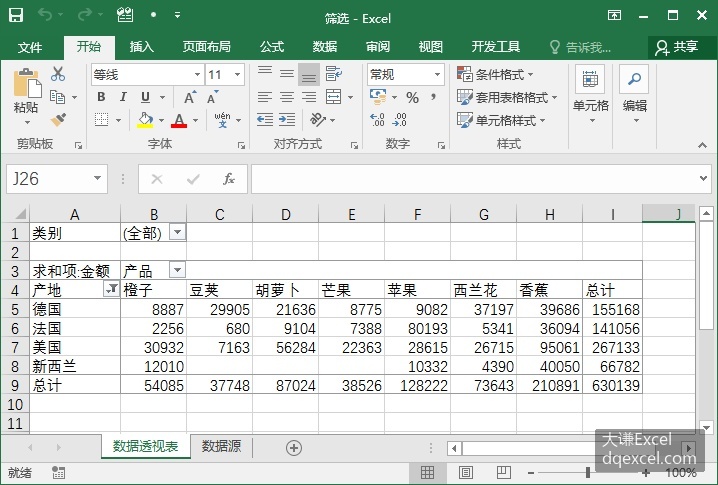Open the 产地 filtered row dropdown
This screenshot has width=718, height=485.
pyautogui.click(x=112, y=289)
